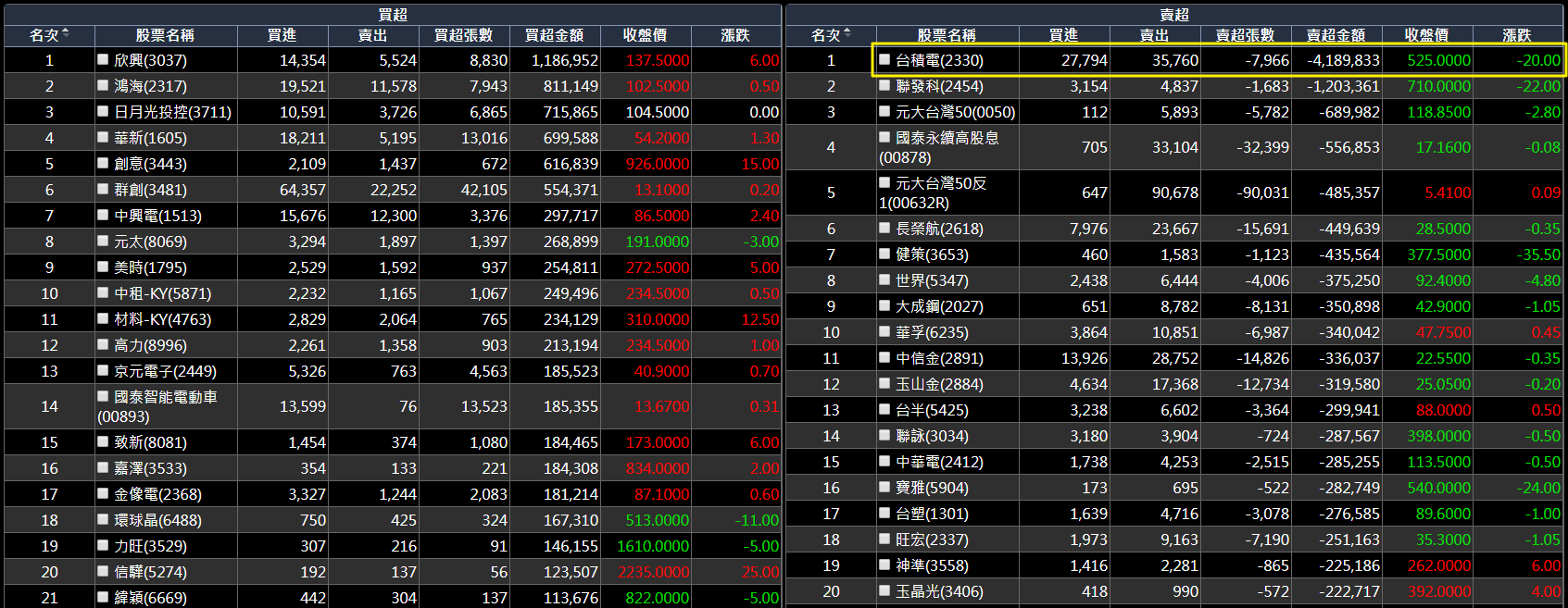Open stock 金像電(2368)
Viewport: 1568px width, 608px height.
[x=157, y=494]
